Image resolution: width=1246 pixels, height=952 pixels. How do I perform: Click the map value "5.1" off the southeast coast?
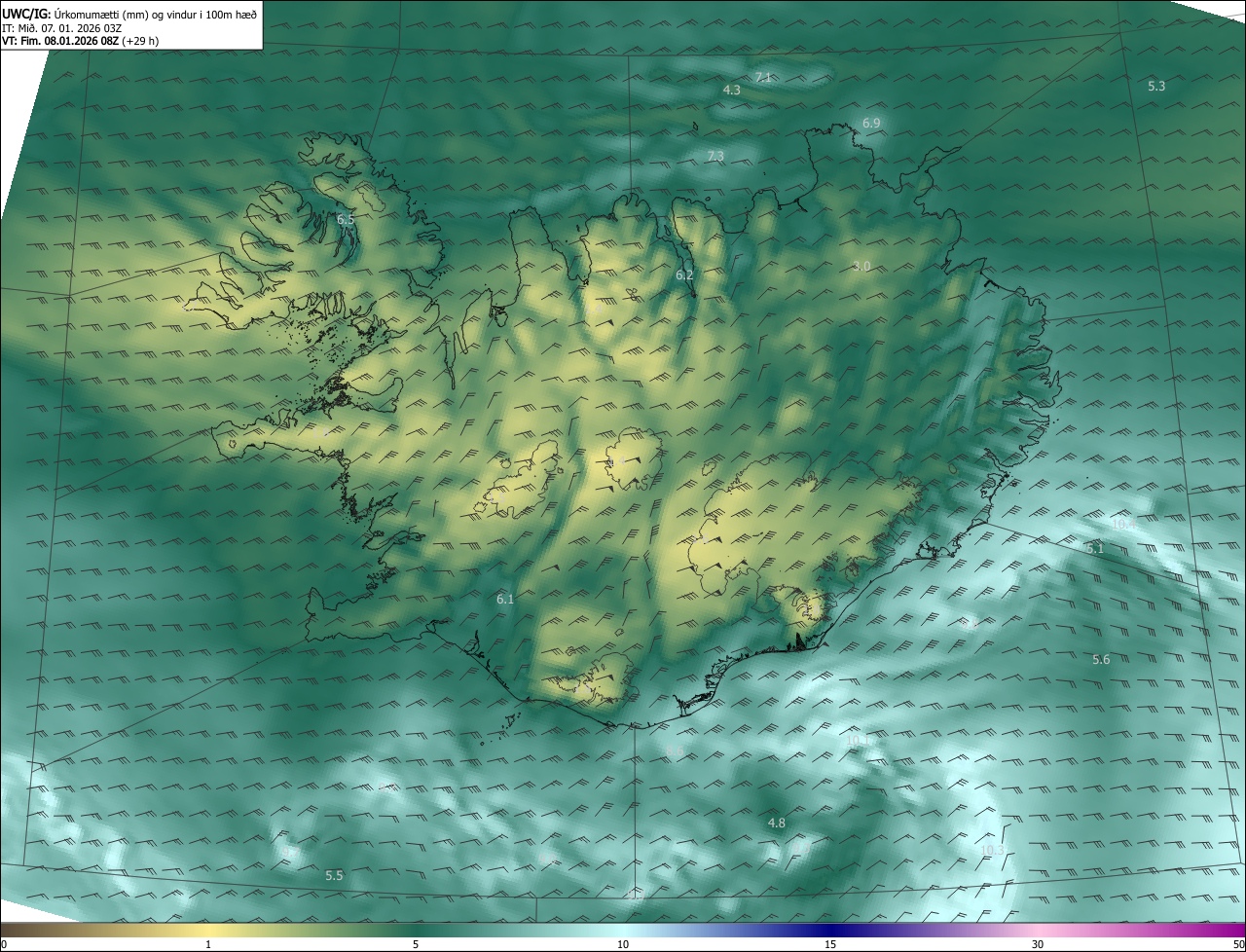click(x=1095, y=549)
